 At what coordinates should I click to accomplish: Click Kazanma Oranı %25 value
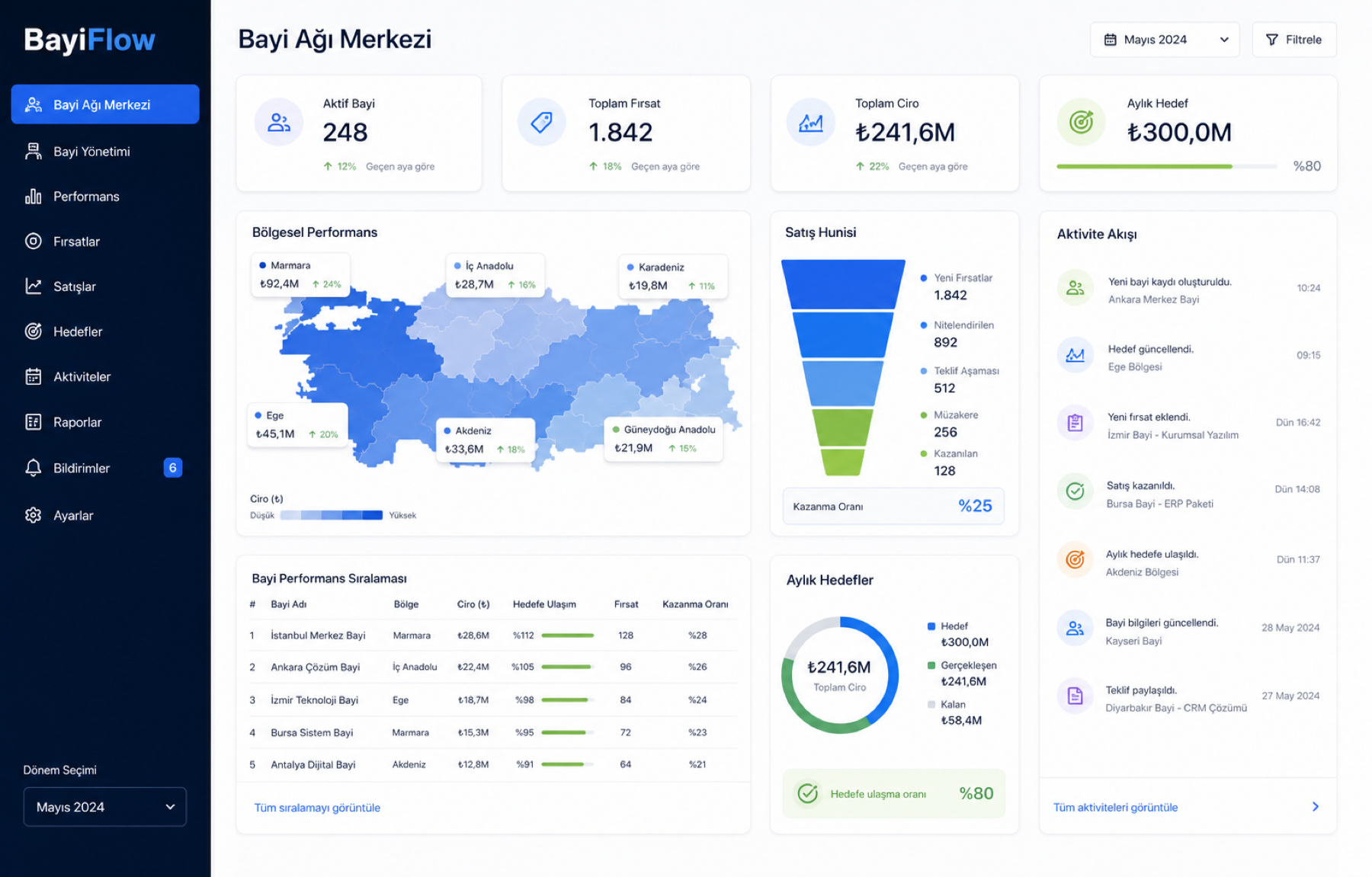tap(975, 506)
